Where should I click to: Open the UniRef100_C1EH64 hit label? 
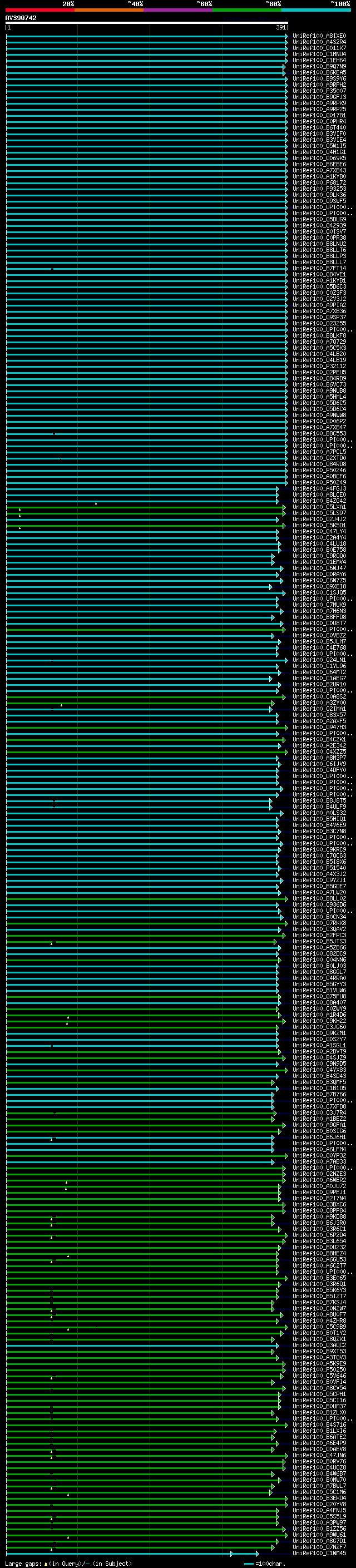pyautogui.click(x=319, y=60)
